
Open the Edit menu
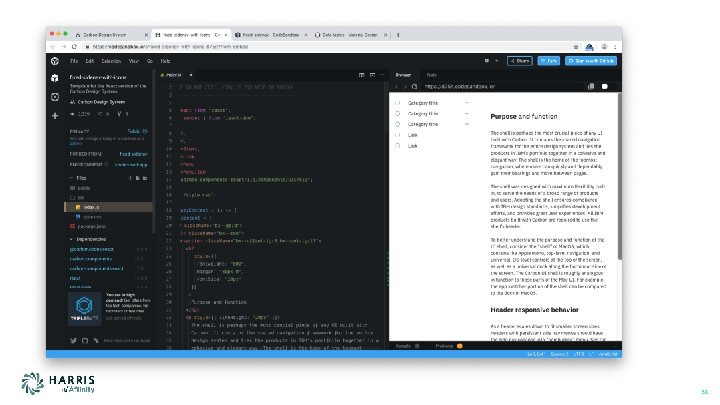(90, 61)
